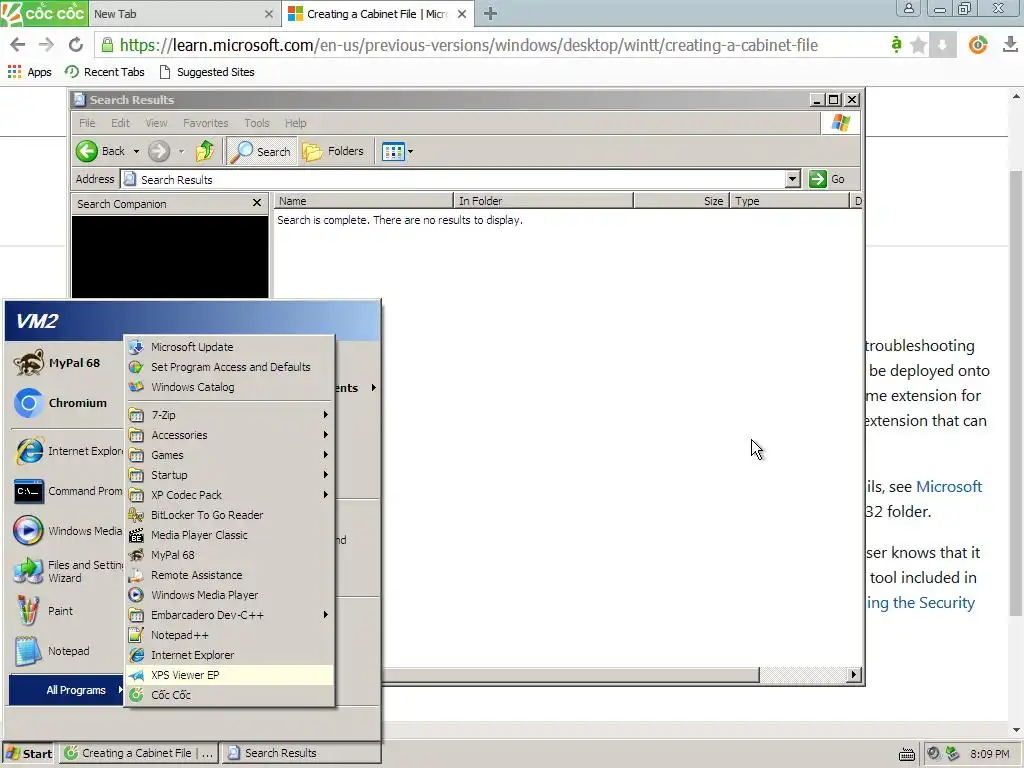Open Microsoft Update from All Programs
Image resolution: width=1024 pixels, height=768 pixels.
229,347
